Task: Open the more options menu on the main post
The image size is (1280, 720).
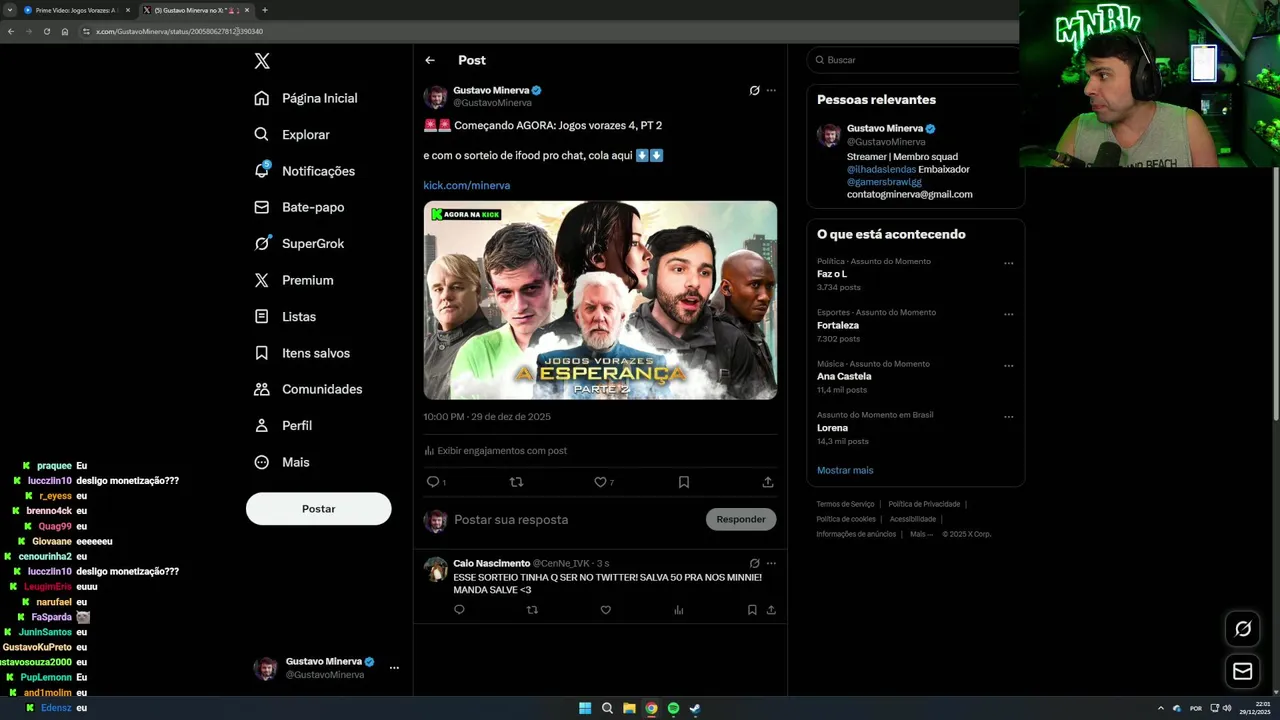Action: pyautogui.click(x=771, y=90)
